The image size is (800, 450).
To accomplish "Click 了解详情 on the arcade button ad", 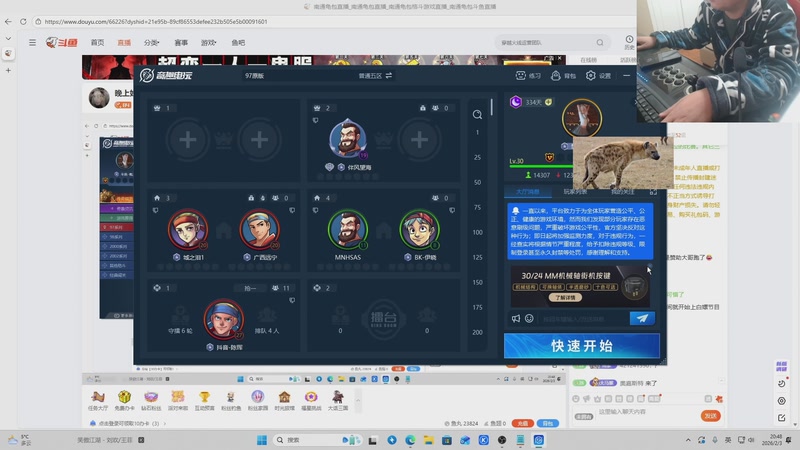I will pyautogui.click(x=565, y=297).
